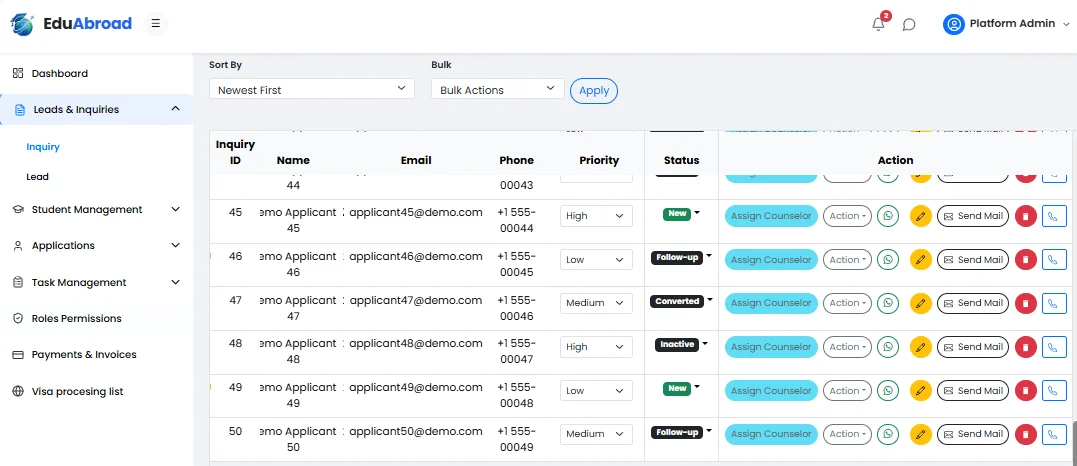Open the chat messages icon
This screenshot has height=466, width=1077.
909,25
